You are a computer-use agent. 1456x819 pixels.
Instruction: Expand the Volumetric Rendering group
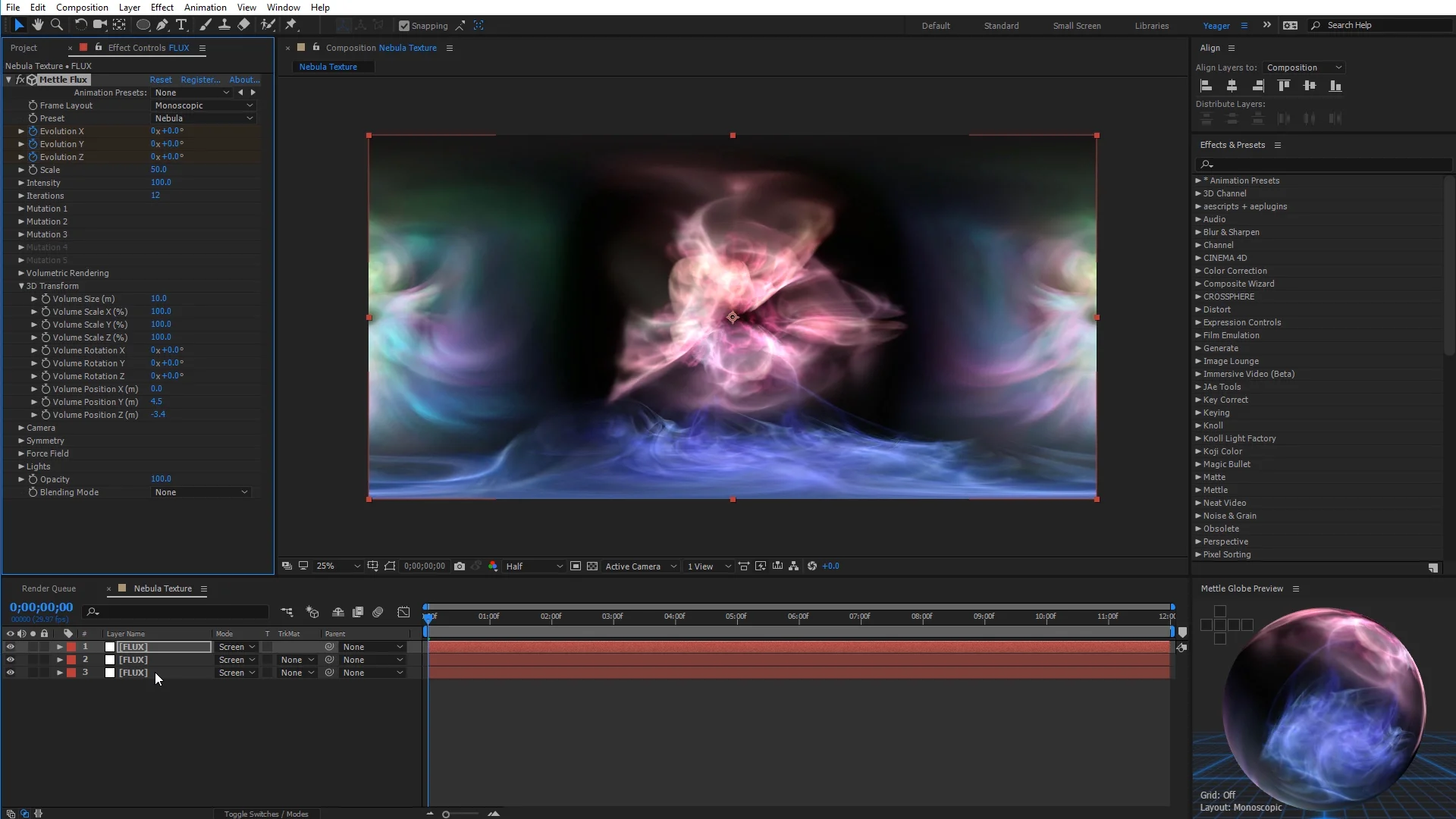(x=21, y=273)
